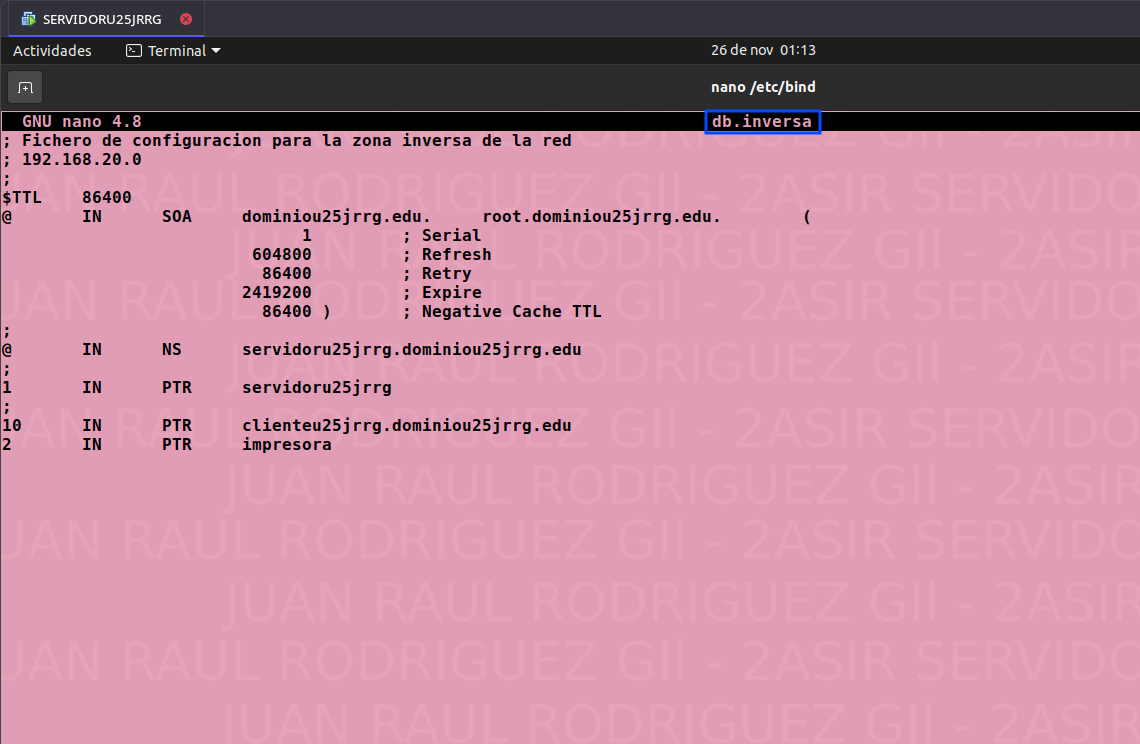
Task: Click 'dominiou25jrrg.edu.' in the SOA line
Action: (337, 217)
